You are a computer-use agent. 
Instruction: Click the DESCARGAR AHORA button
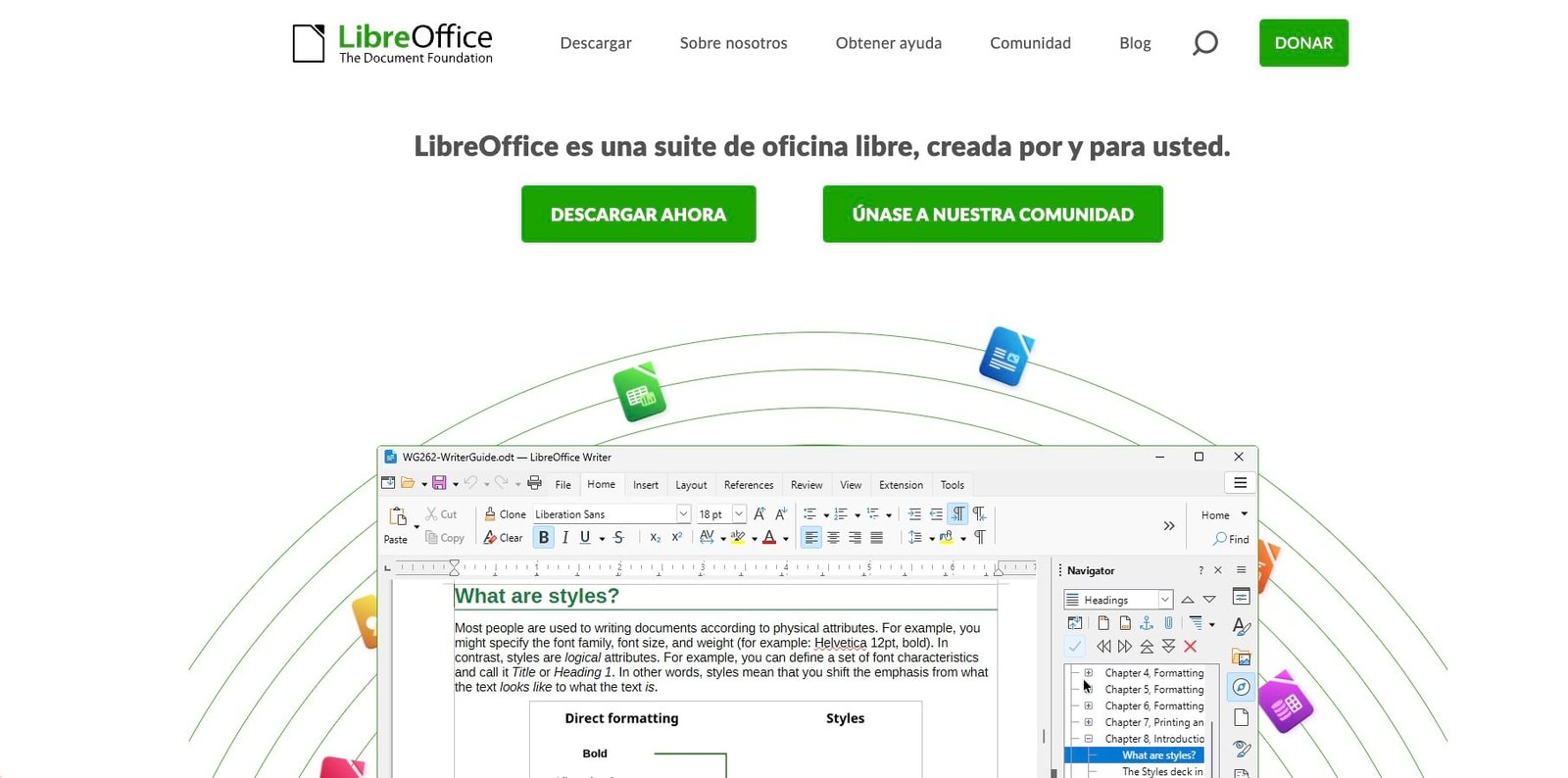pyautogui.click(x=638, y=214)
